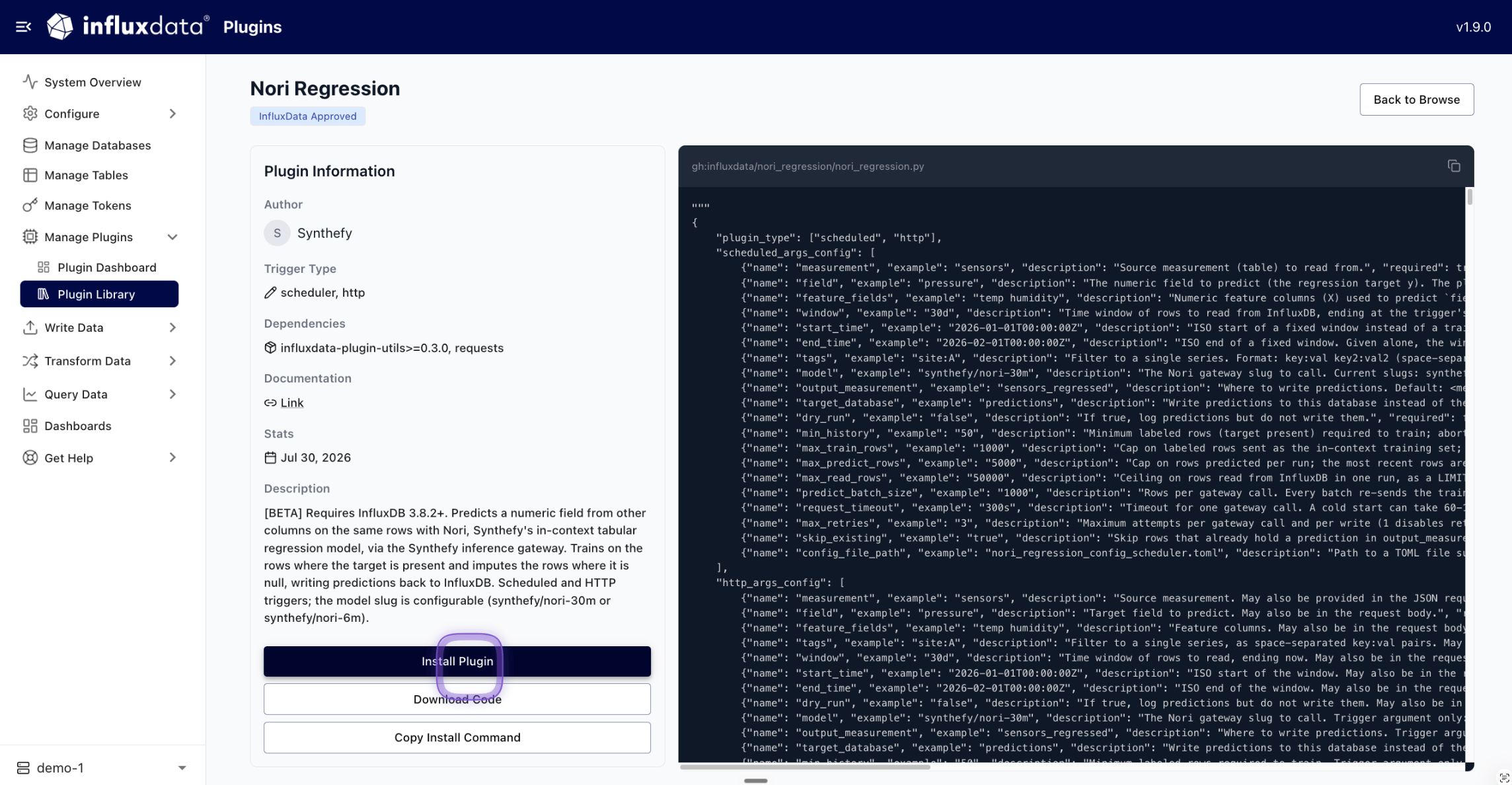
Task: Click Download Code button
Action: (x=457, y=699)
